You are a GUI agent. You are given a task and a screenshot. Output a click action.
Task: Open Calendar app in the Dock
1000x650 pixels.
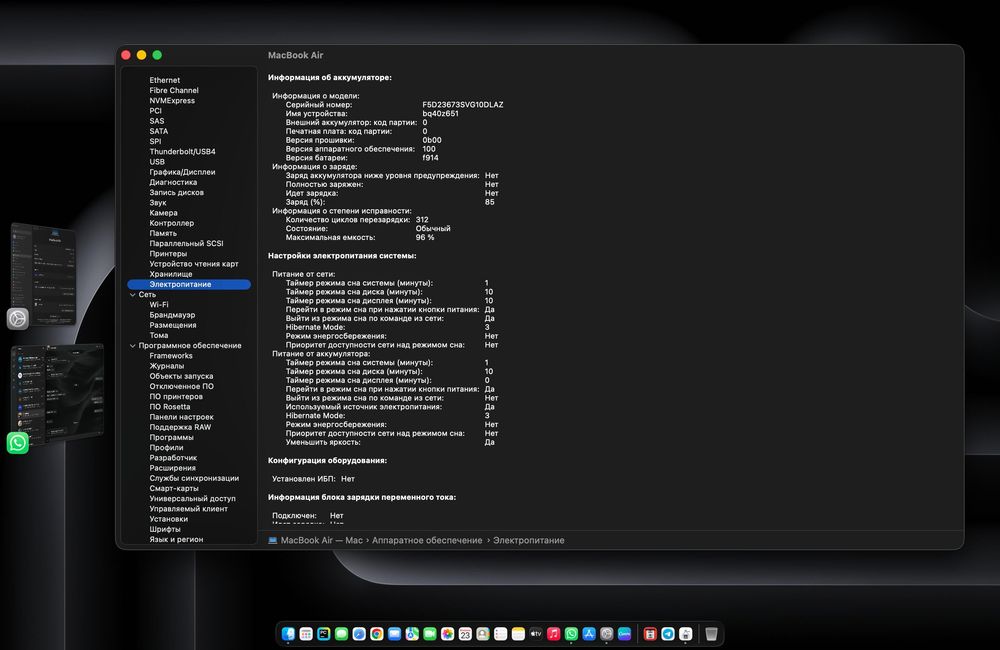click(465, 633)
